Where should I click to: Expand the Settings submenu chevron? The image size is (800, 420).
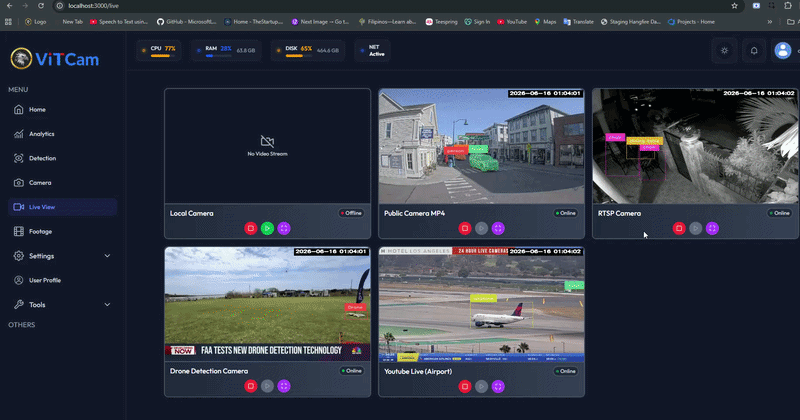(x=107, y=256)
